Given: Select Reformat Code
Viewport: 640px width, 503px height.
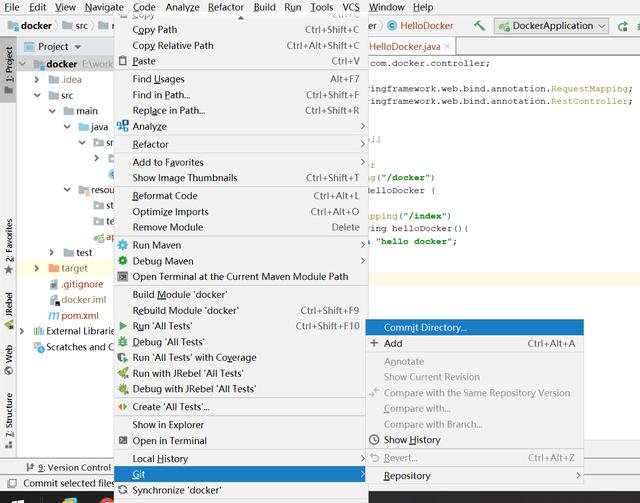Looking at the screenshot, I should (x=241, y=196).
